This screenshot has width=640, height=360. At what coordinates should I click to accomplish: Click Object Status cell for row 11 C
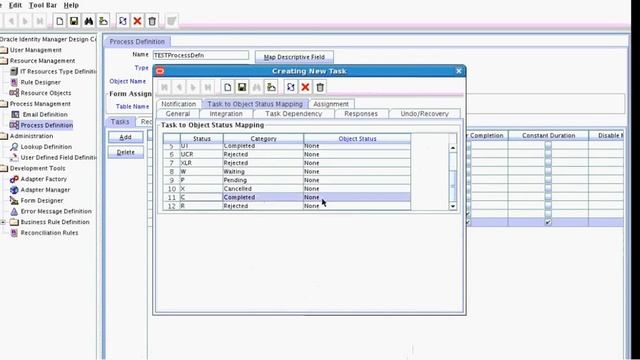tap(357, 197)
